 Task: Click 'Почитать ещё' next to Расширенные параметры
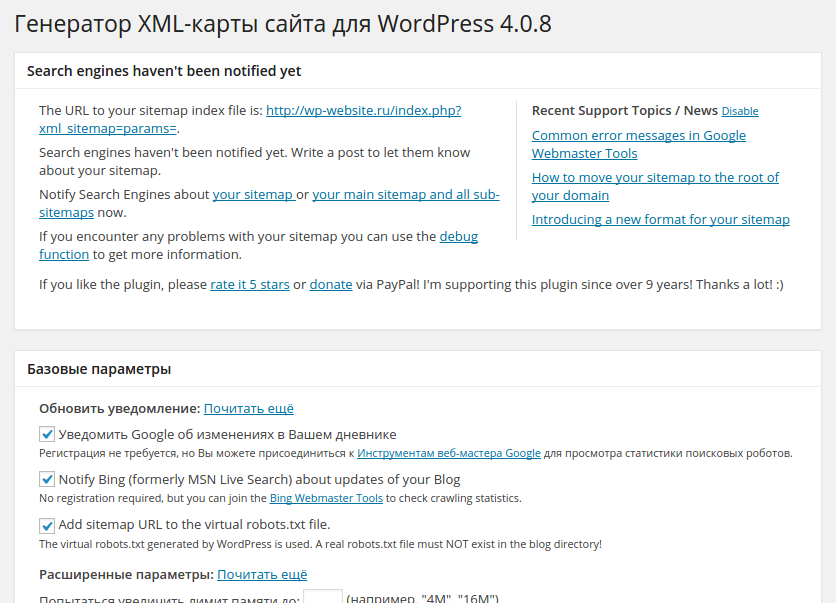[262, 575]
